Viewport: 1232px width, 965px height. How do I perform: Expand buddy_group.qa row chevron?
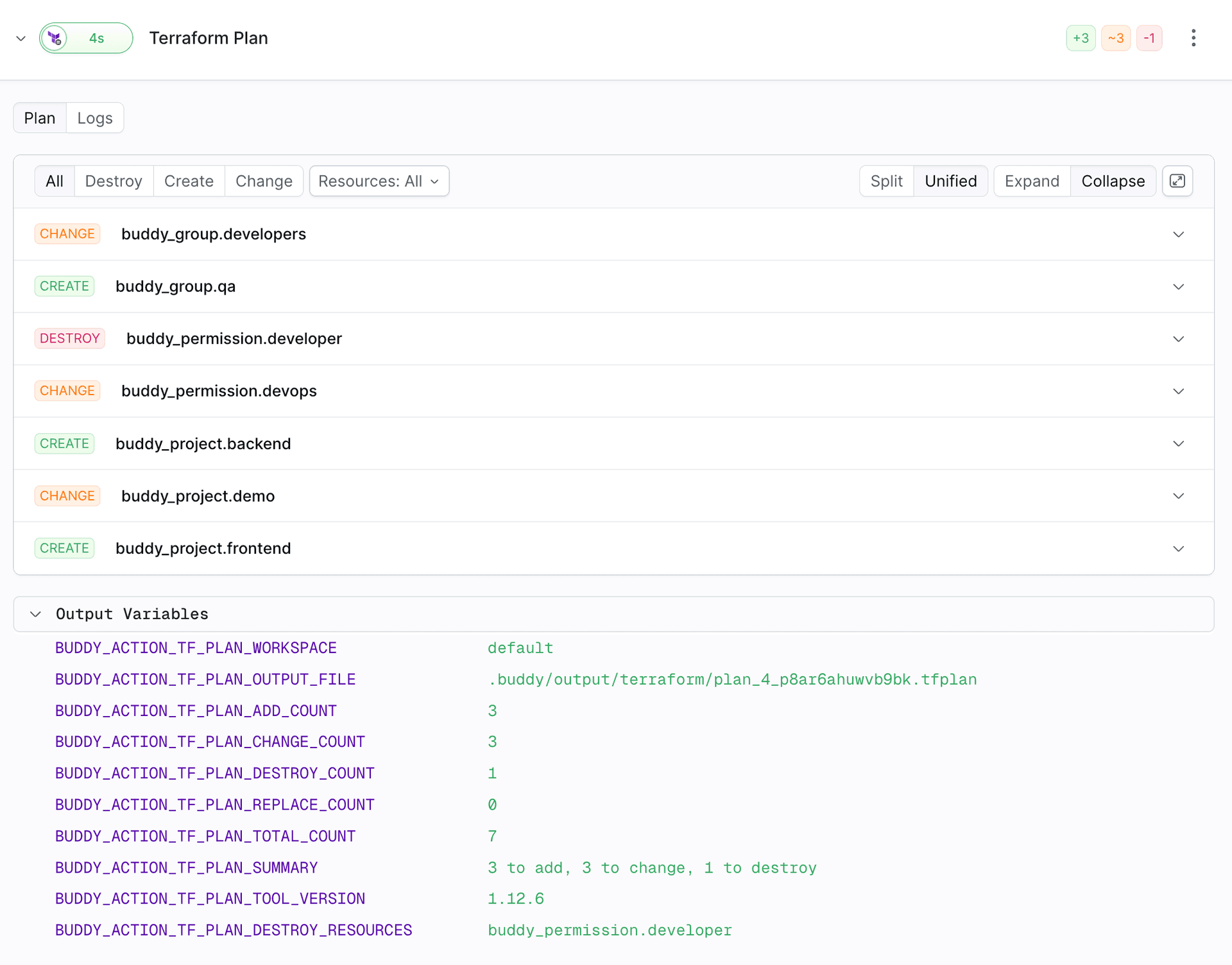(1179, 287)
